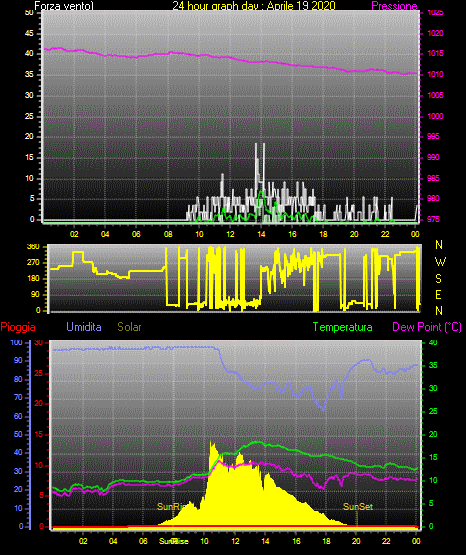Click the 14 hour tick on wind chart

coord(261,234)
